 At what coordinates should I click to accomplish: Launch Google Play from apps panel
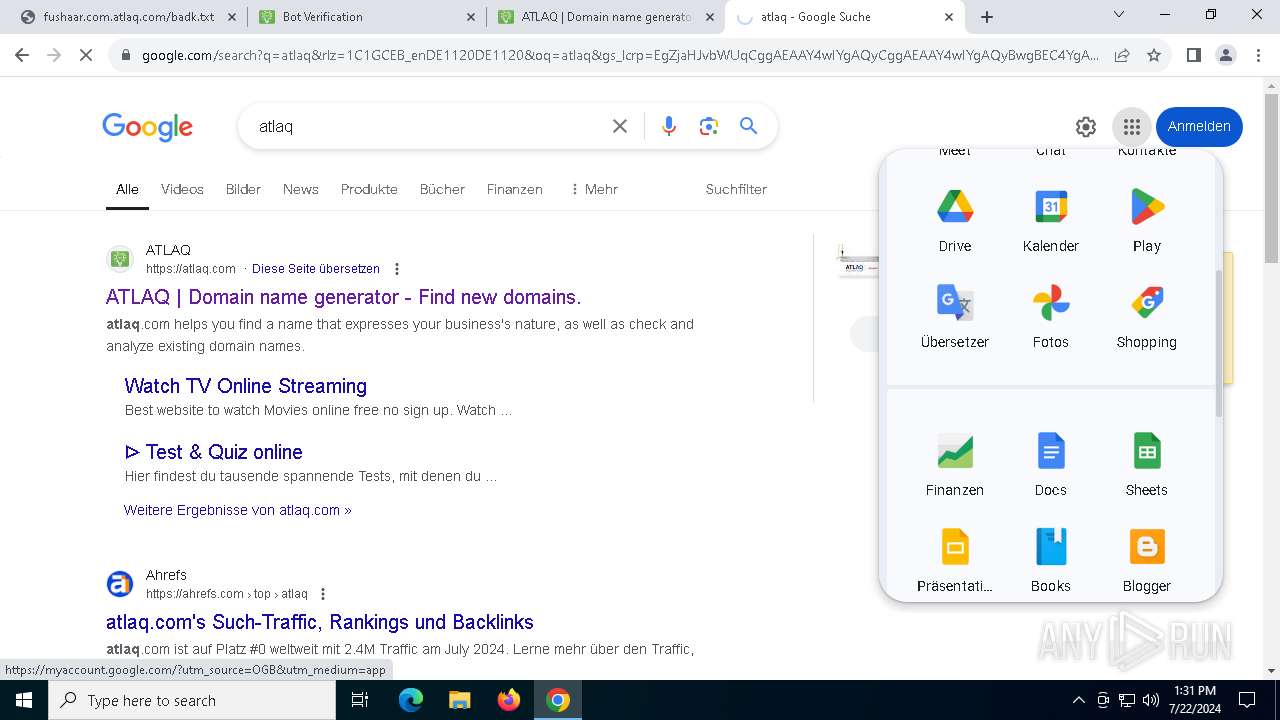[x=1147, y=220]
